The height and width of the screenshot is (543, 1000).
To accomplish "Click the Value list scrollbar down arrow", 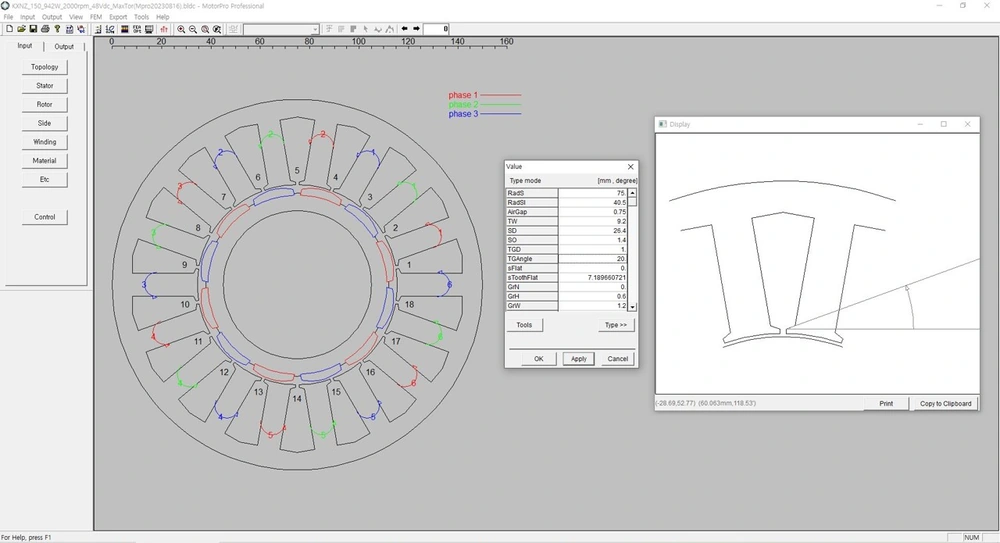I will (632, 307).
